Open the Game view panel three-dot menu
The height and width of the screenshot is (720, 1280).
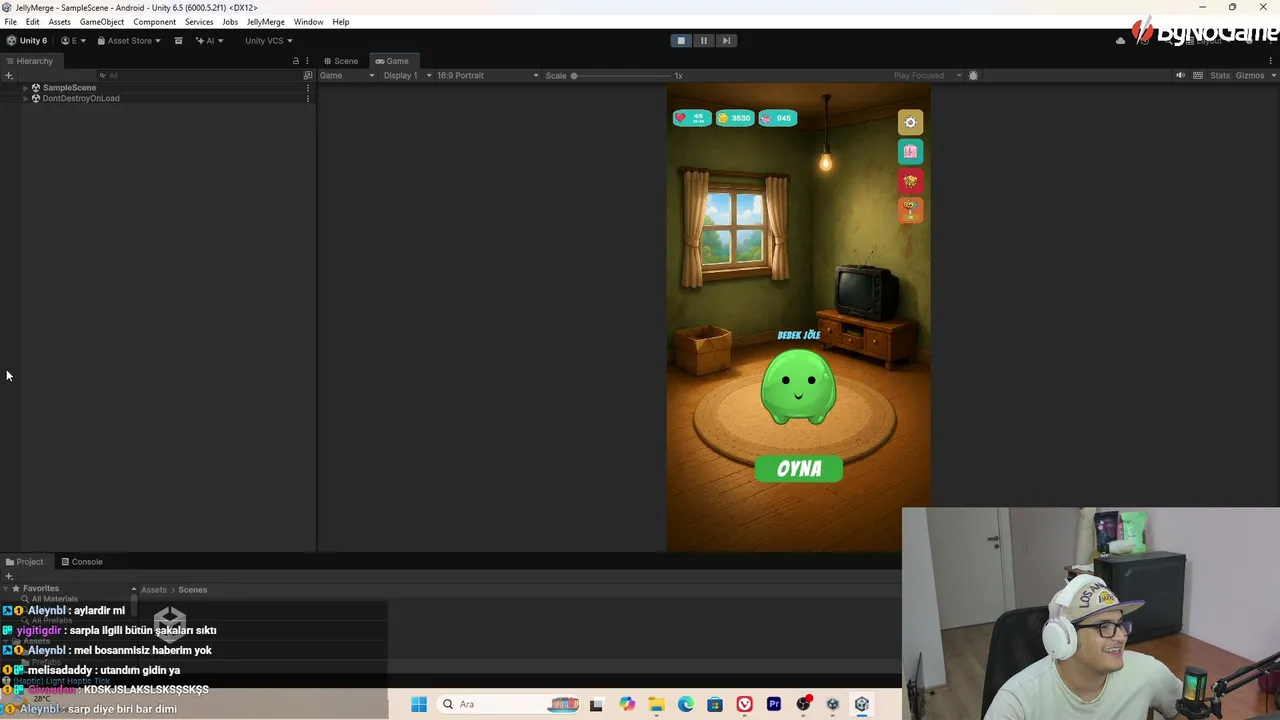(1271, 61)
